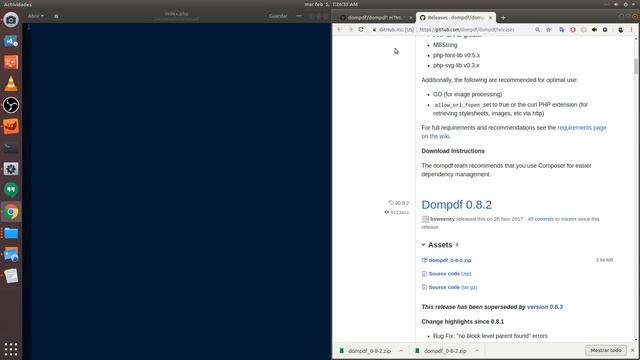Click the page vertical scrollbar thumb
This screenshot has height=360, width=640.
[636, 66]
